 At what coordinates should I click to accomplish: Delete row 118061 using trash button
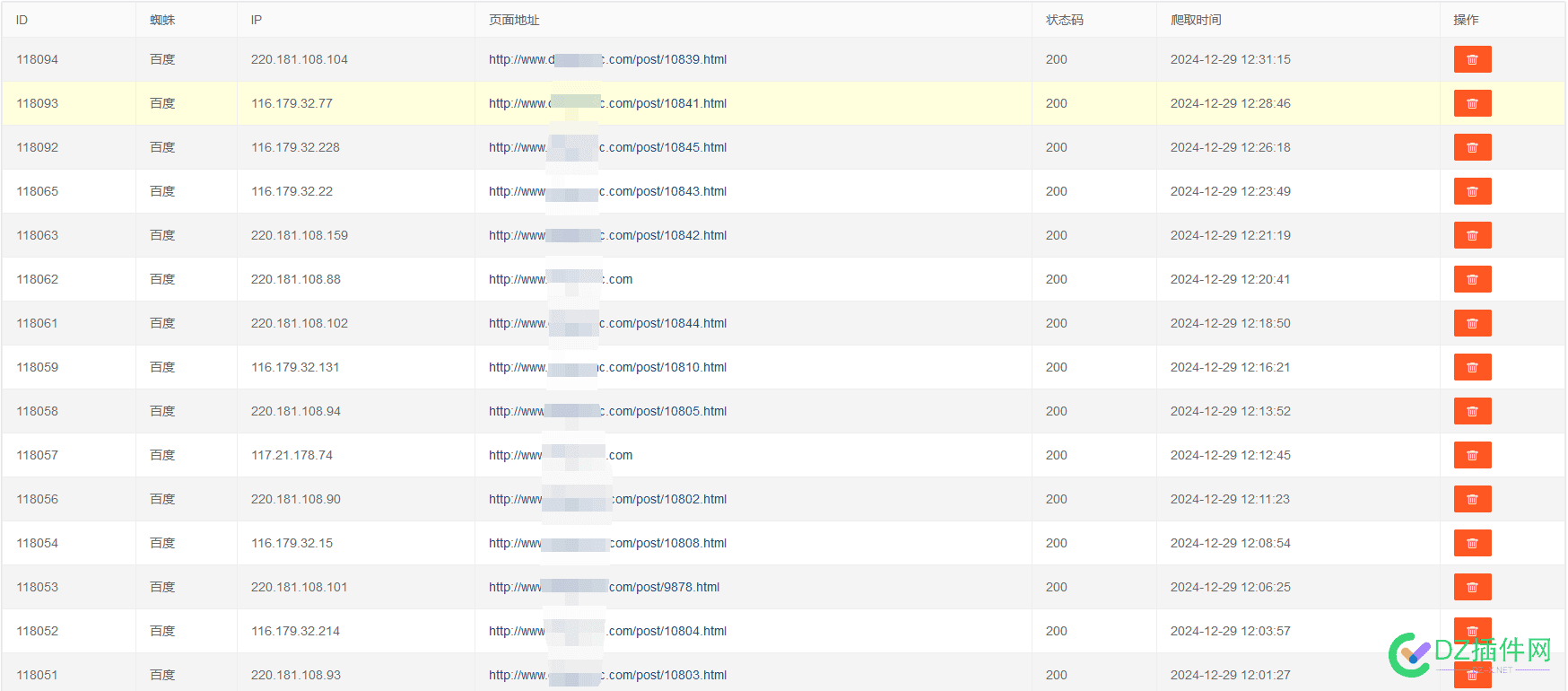click(x=1472, y=323)
